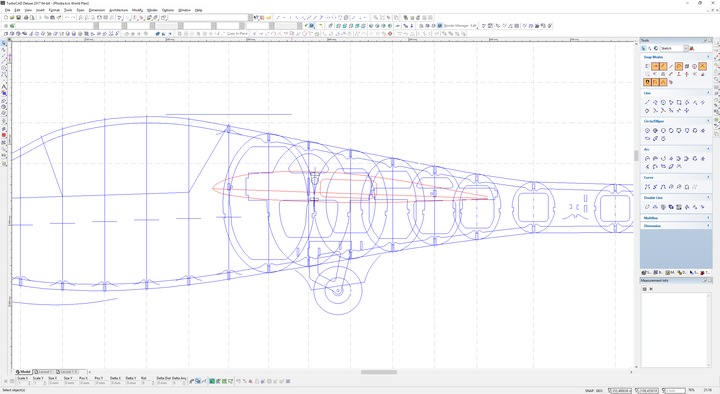Toggle the second highlighted snap mode button
The image size is (720, 394).
pos(663,67)
